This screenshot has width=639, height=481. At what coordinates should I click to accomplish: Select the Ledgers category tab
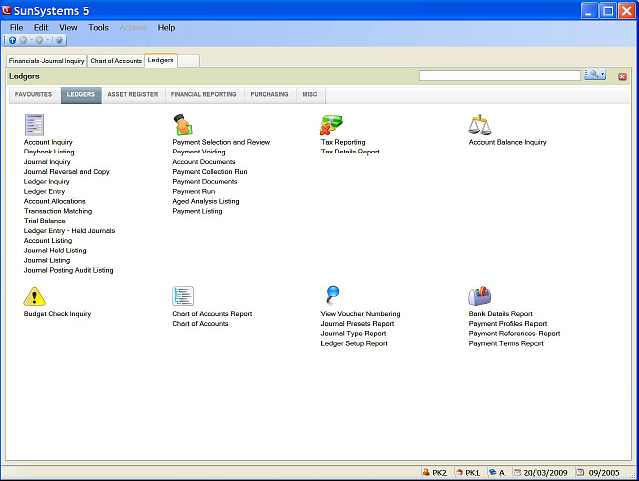81,95
